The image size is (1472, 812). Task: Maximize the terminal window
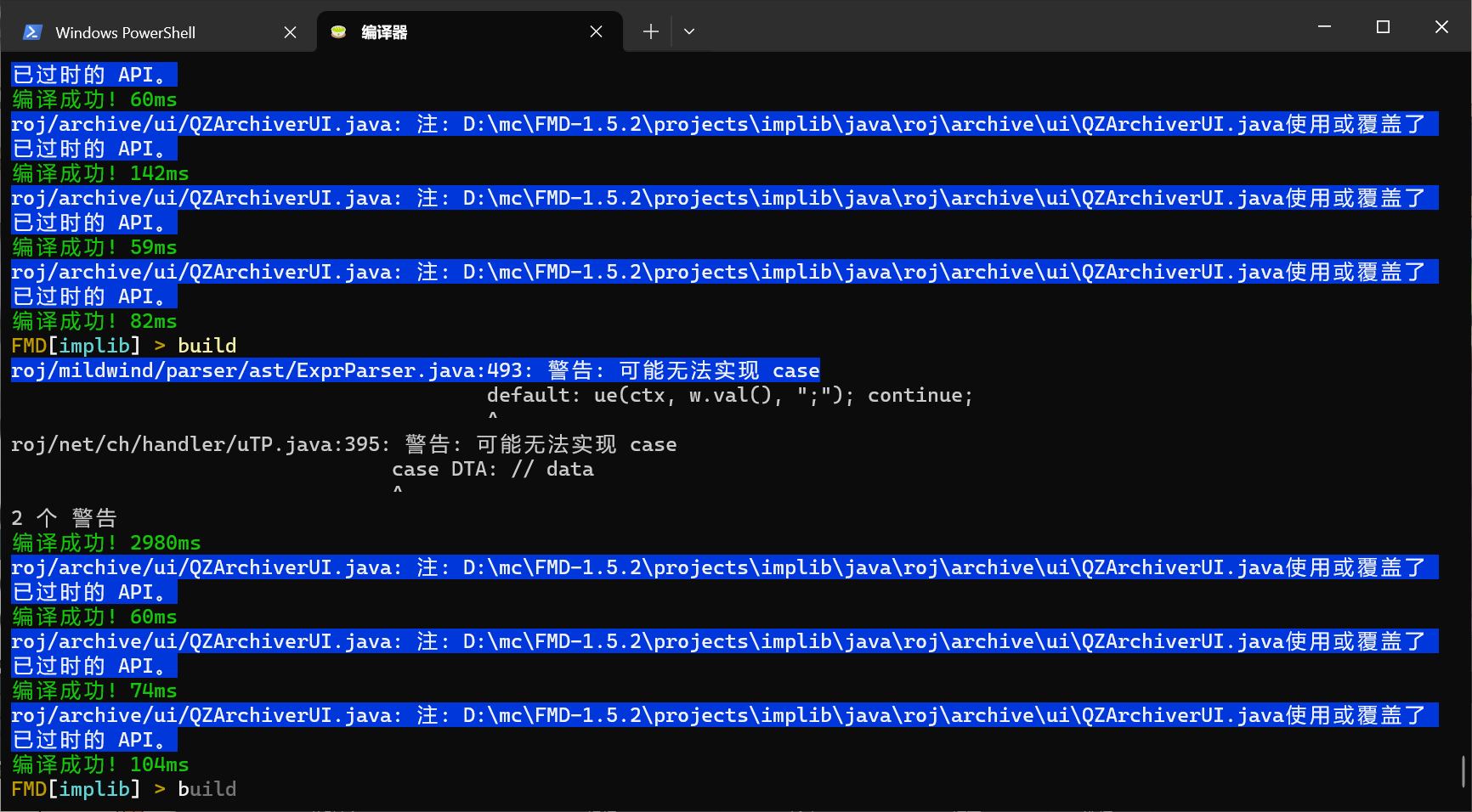coord(1383,27)
